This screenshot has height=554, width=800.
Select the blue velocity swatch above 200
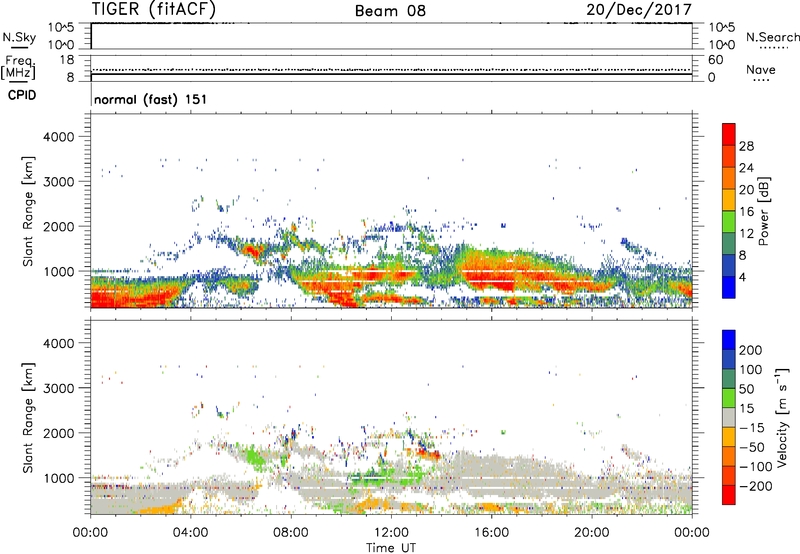(729, 340)
